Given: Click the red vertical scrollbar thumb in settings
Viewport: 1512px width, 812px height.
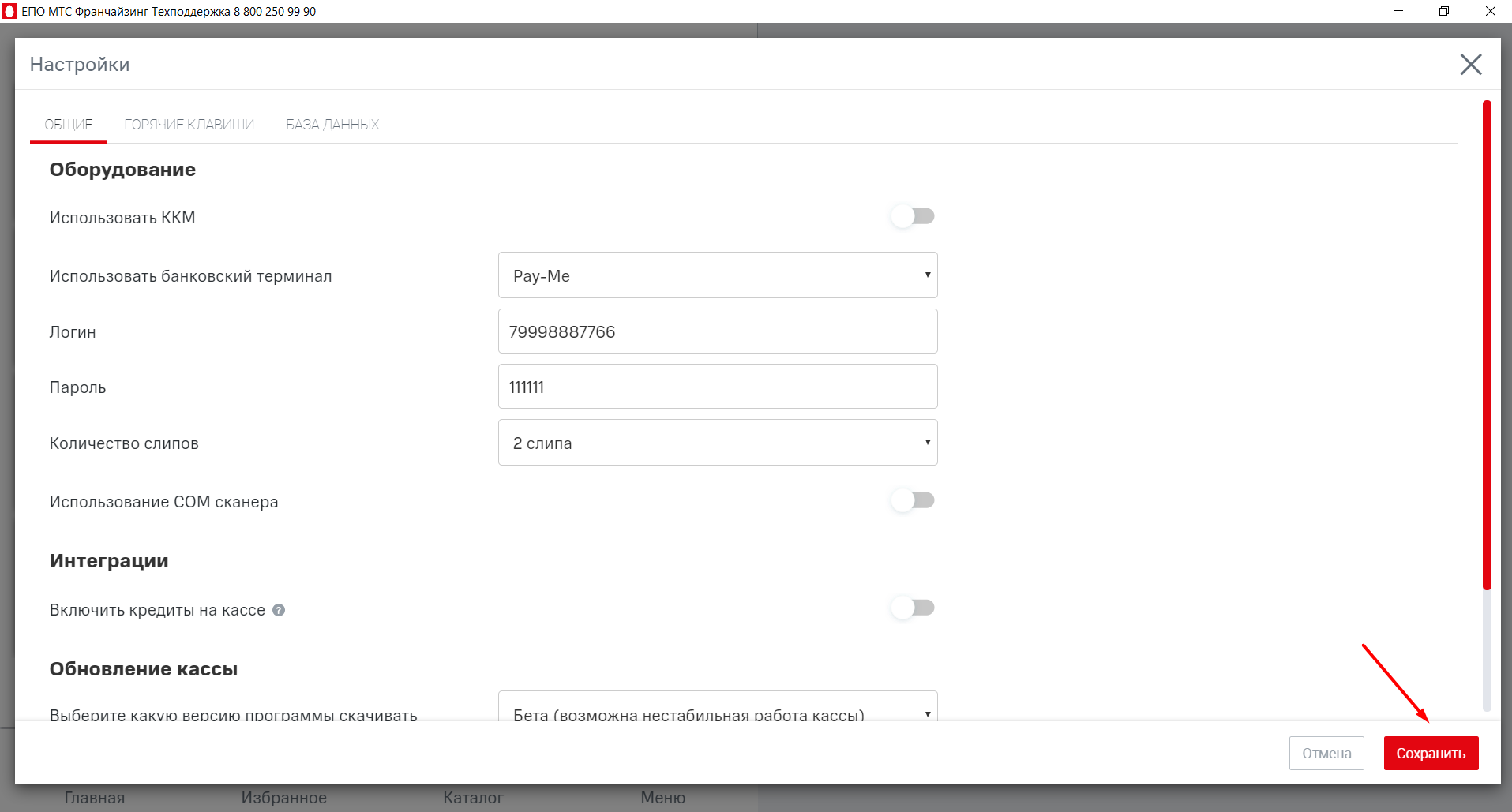Looking at the screenshot, I should (1487, 345).
